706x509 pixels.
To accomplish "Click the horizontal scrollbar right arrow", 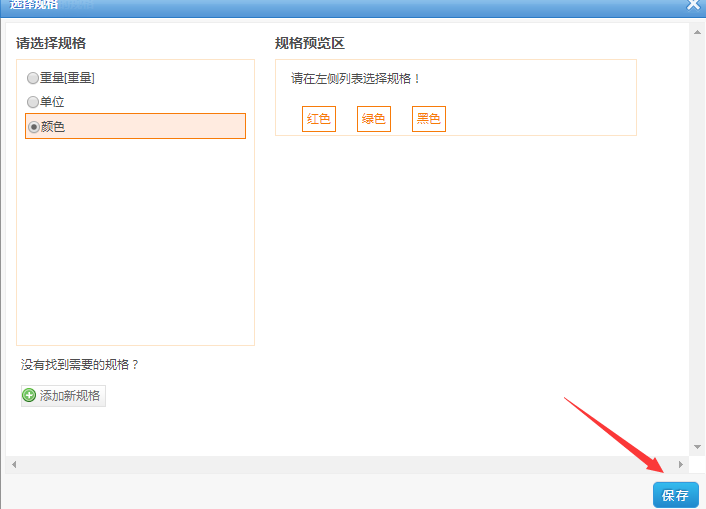I will 680,464.
